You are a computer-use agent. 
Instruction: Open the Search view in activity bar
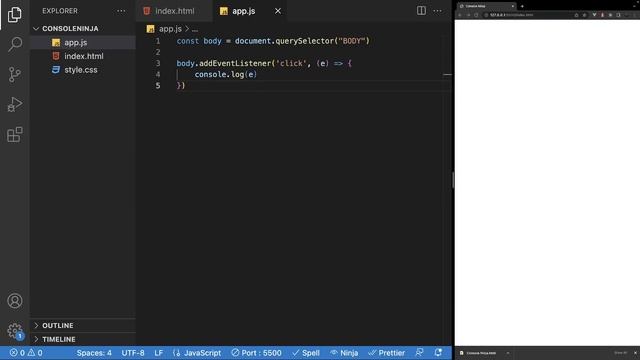tap(15, 44)
